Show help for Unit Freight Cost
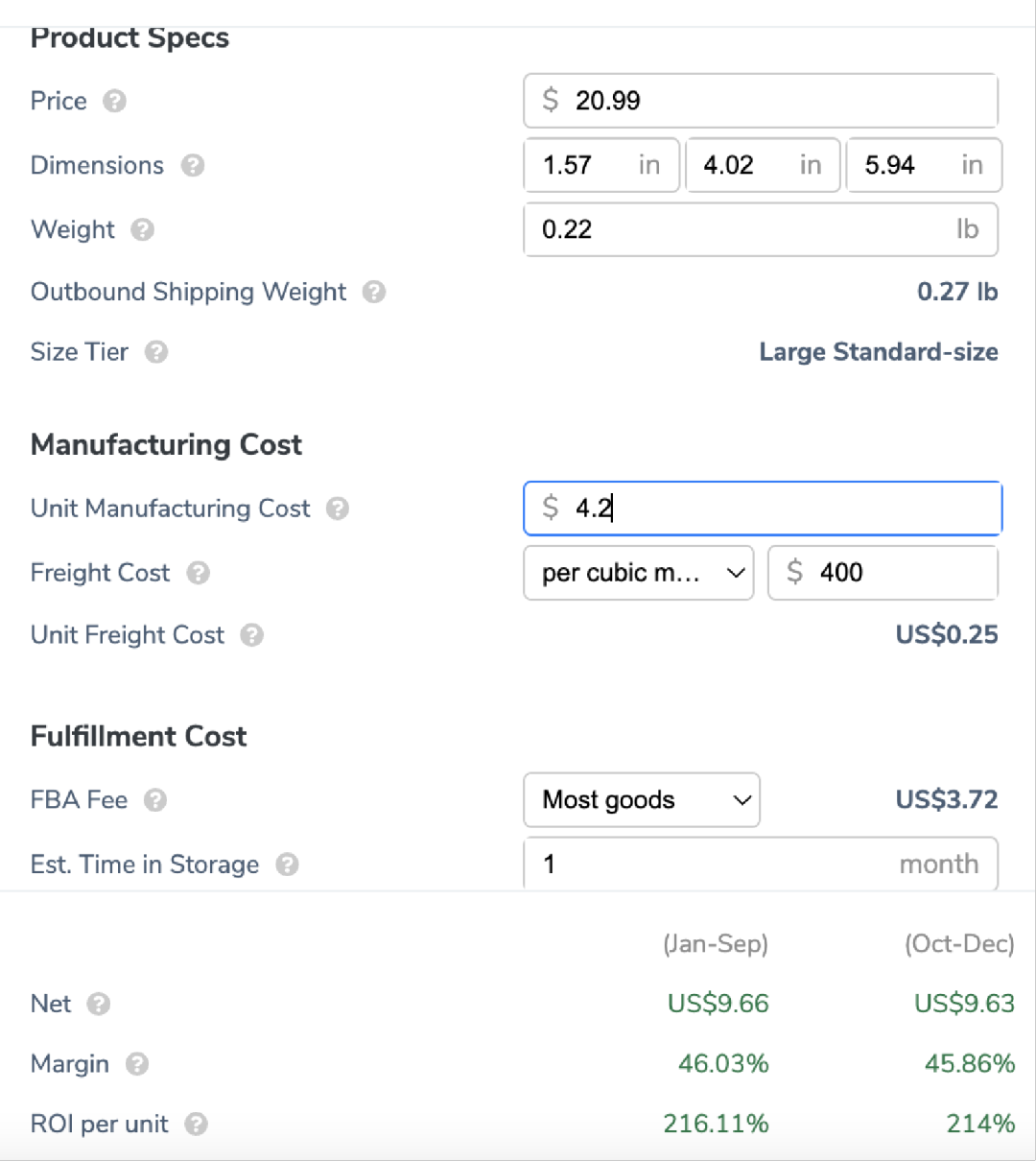The width and height of the screenshot is (1036, 1161). tap(252, 635)
